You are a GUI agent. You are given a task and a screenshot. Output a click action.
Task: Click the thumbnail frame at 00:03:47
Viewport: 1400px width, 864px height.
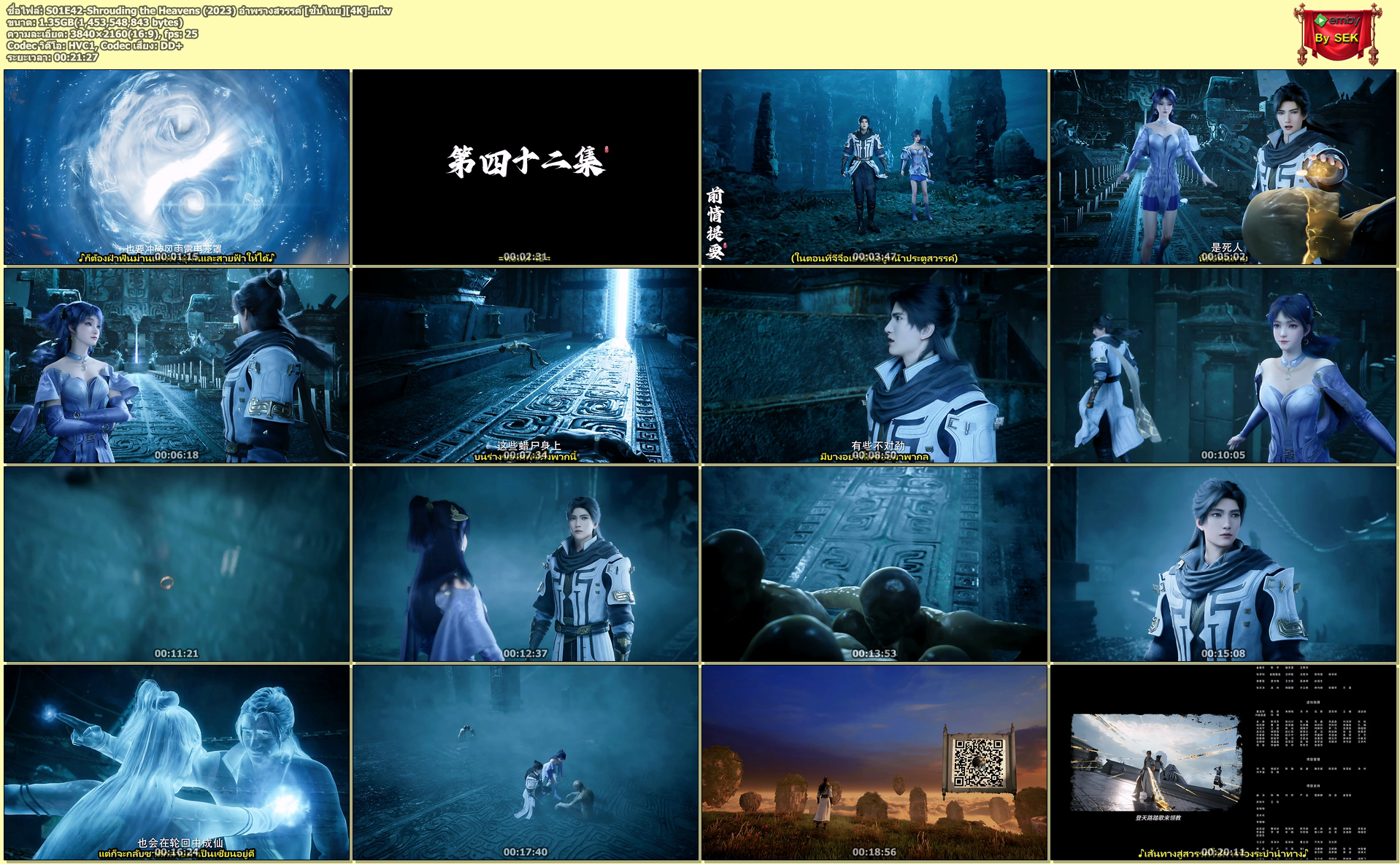pyautogui.click(x=874, y=167)
